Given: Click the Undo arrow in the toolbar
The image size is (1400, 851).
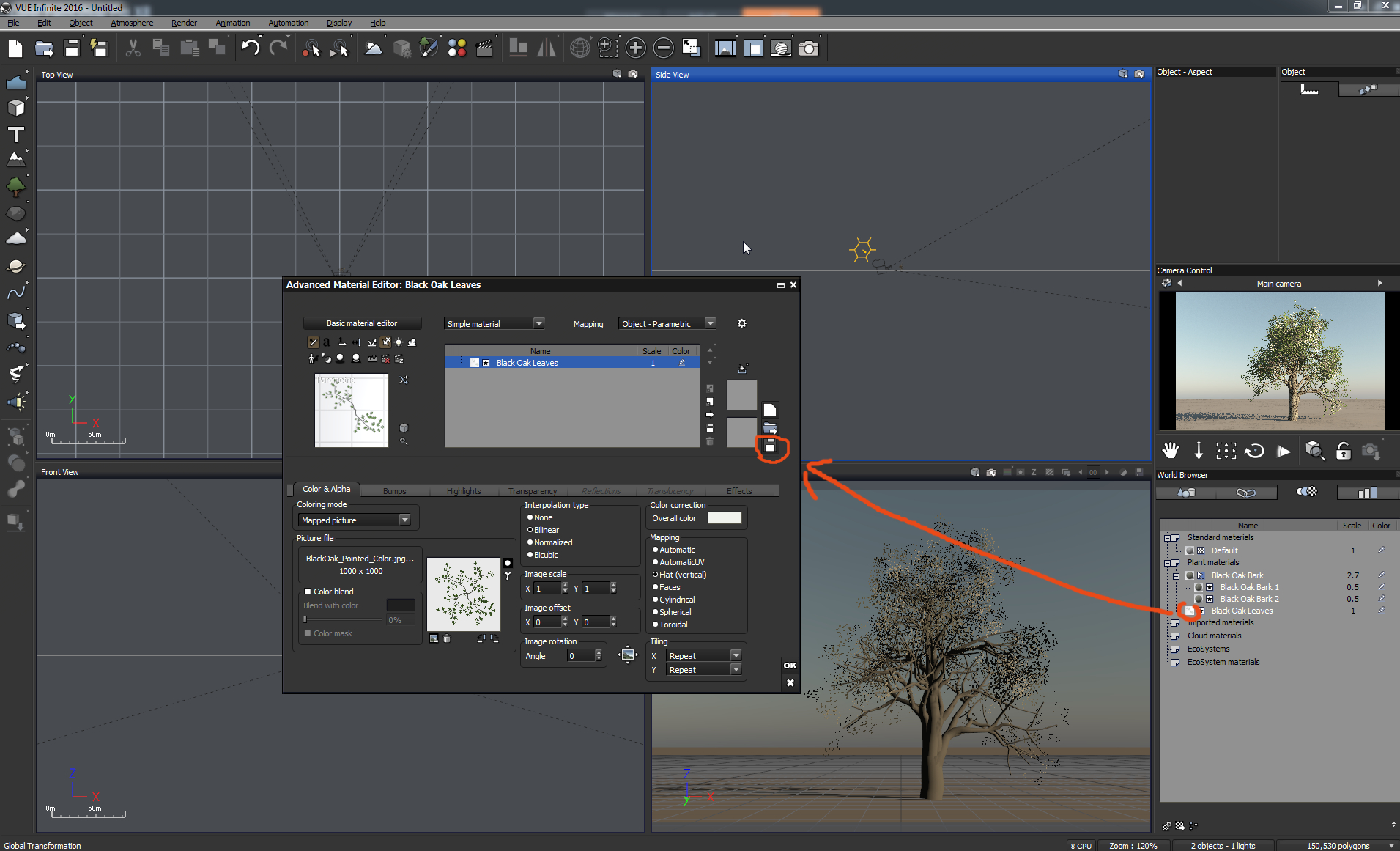Looking at the screenshot, I should coord(250,48).
